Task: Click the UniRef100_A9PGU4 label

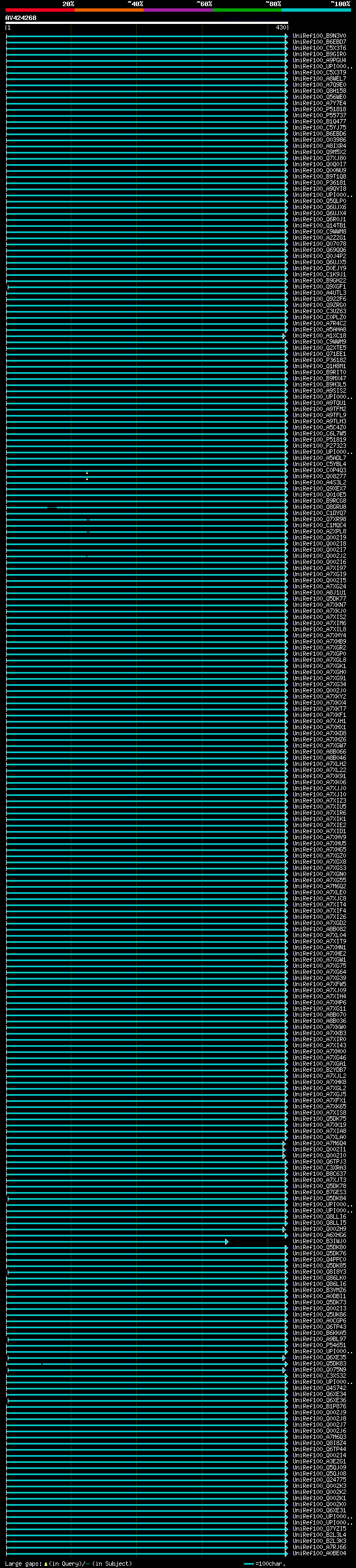Action: tap(319, 60)
